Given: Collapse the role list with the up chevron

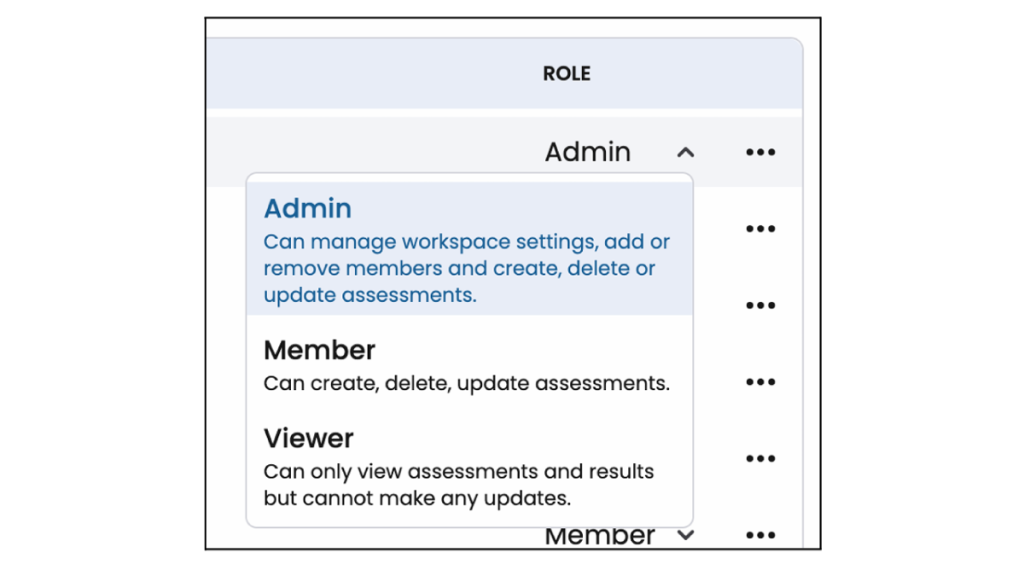Looking at the screenshot, I should (x=685, y=153).
